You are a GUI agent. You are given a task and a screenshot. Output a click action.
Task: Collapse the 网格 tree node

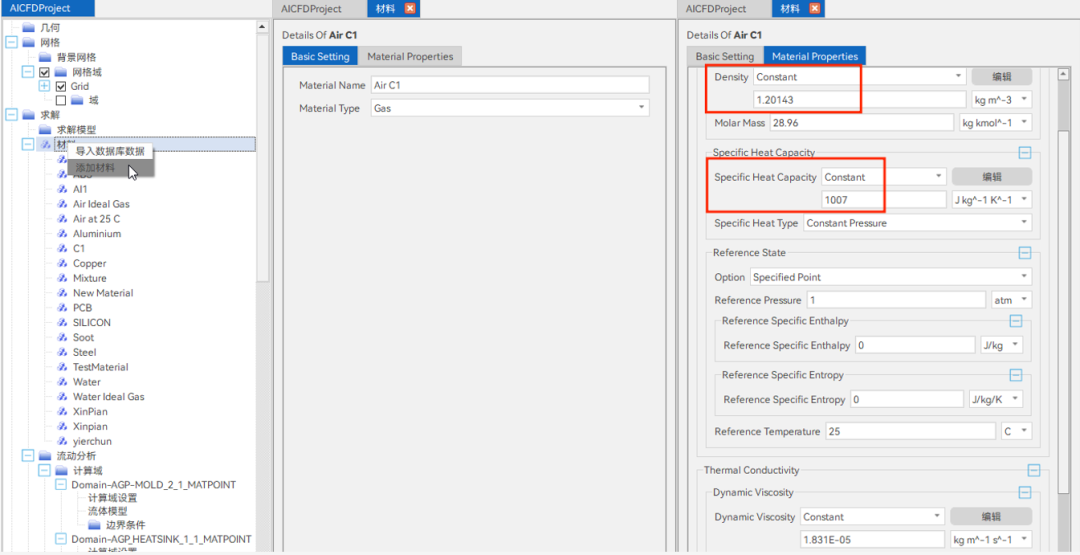click(x=11, y=43)
